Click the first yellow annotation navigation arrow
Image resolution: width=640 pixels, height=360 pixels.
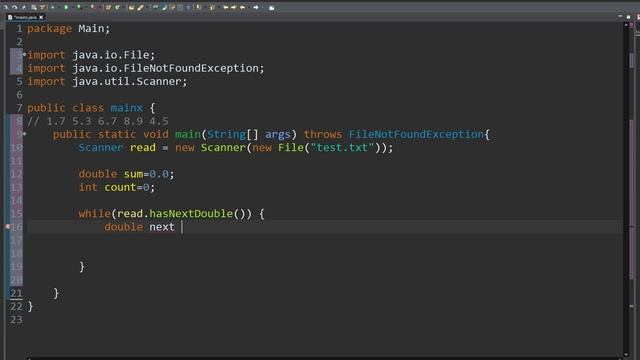click(226, 7)
